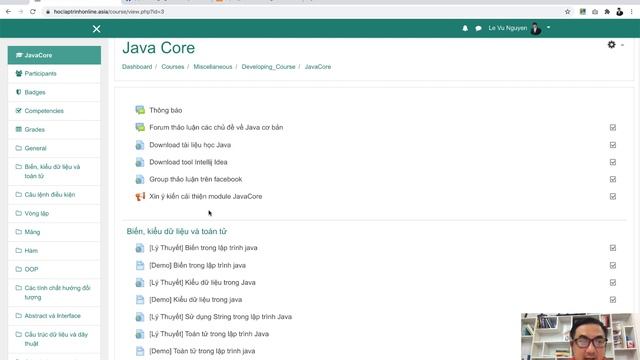Image resolution: width=640 pixels, height=360 pixels.
Task: Click the feedback megaphone icon for Xin ý kiến
Action: coord(140,197)
